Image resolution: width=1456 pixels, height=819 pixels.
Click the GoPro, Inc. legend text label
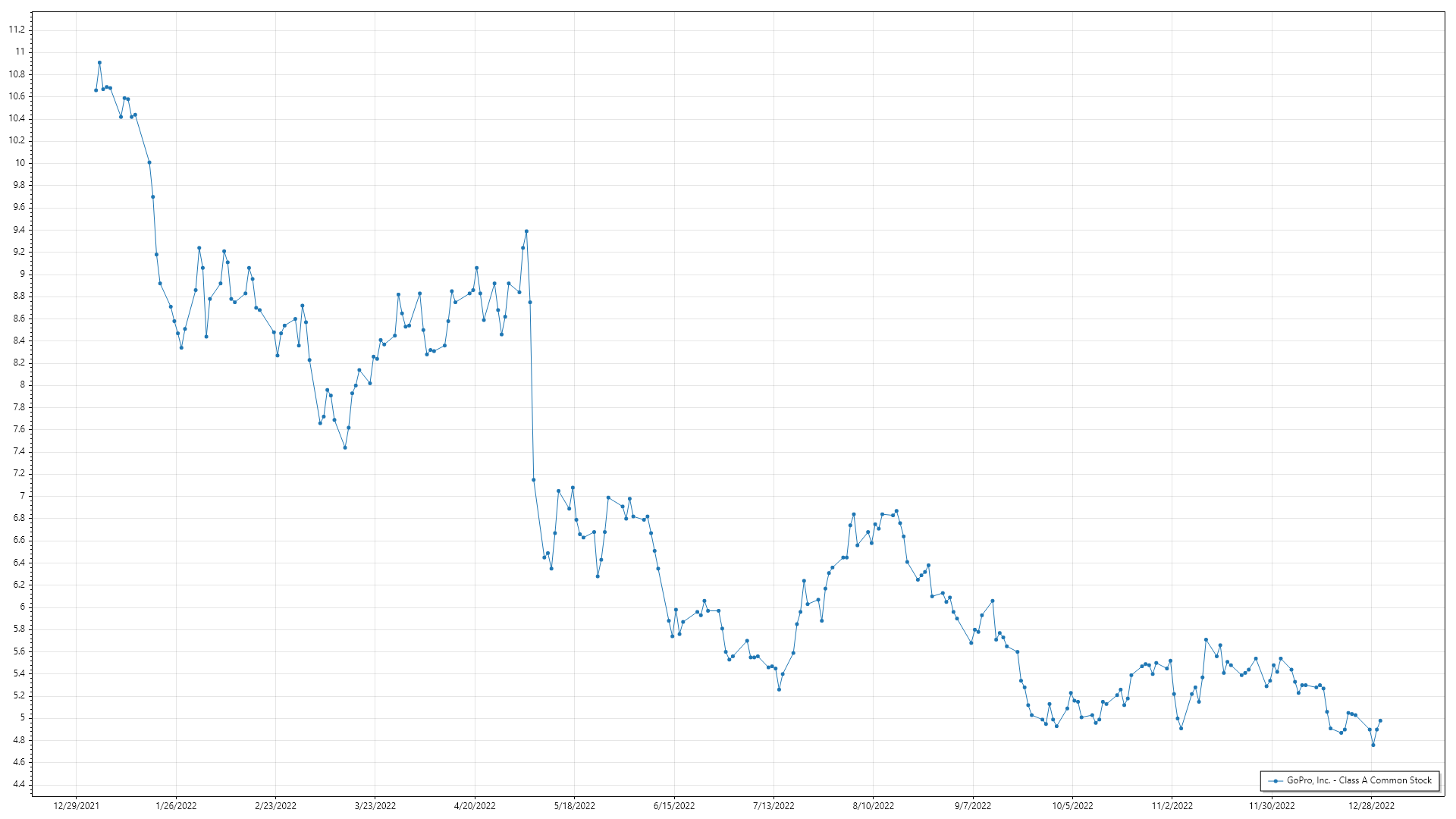pos(1359,780)
